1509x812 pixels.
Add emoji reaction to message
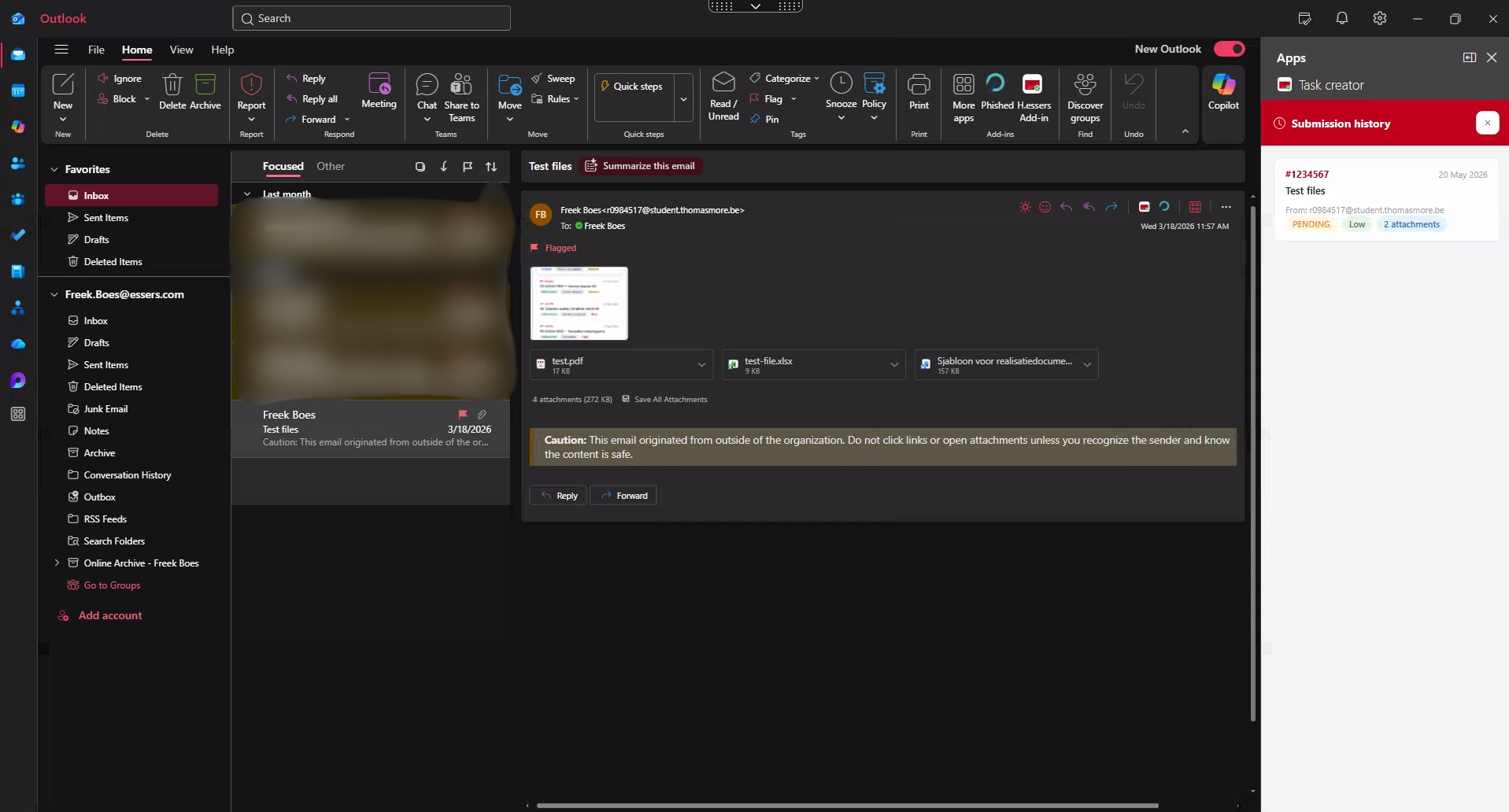click(x=1045, y=207)
